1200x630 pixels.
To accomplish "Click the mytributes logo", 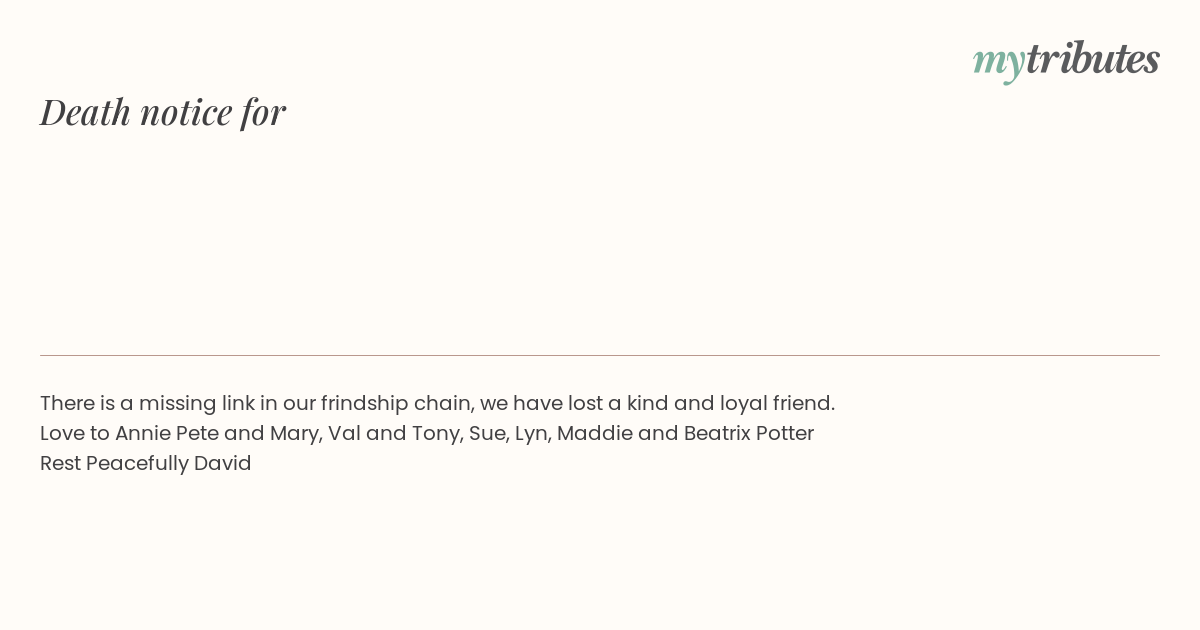I will [x=1066, y=60].
